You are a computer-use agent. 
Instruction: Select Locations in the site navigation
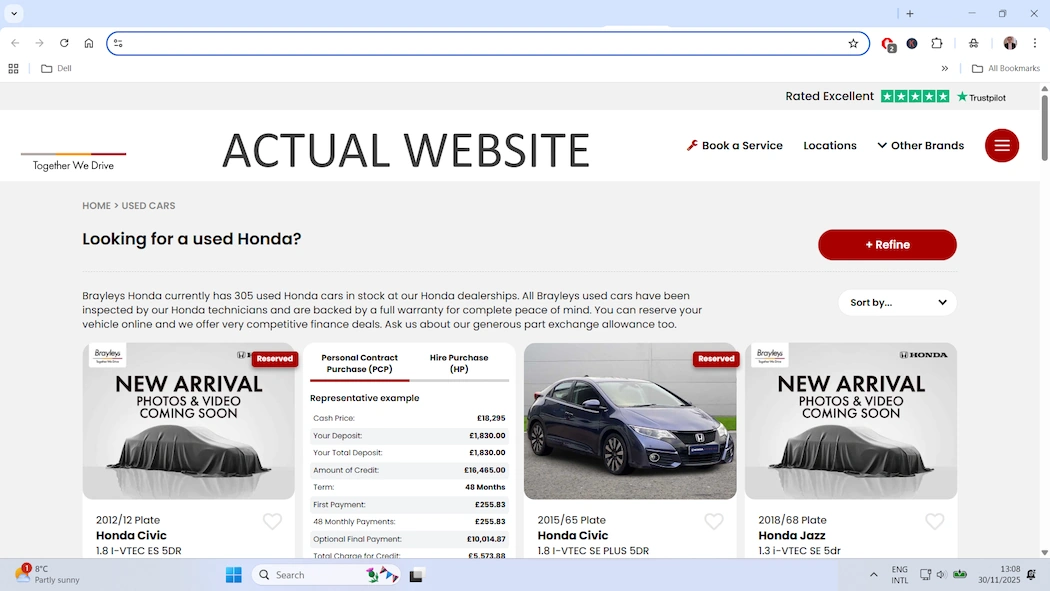(829, 145)
